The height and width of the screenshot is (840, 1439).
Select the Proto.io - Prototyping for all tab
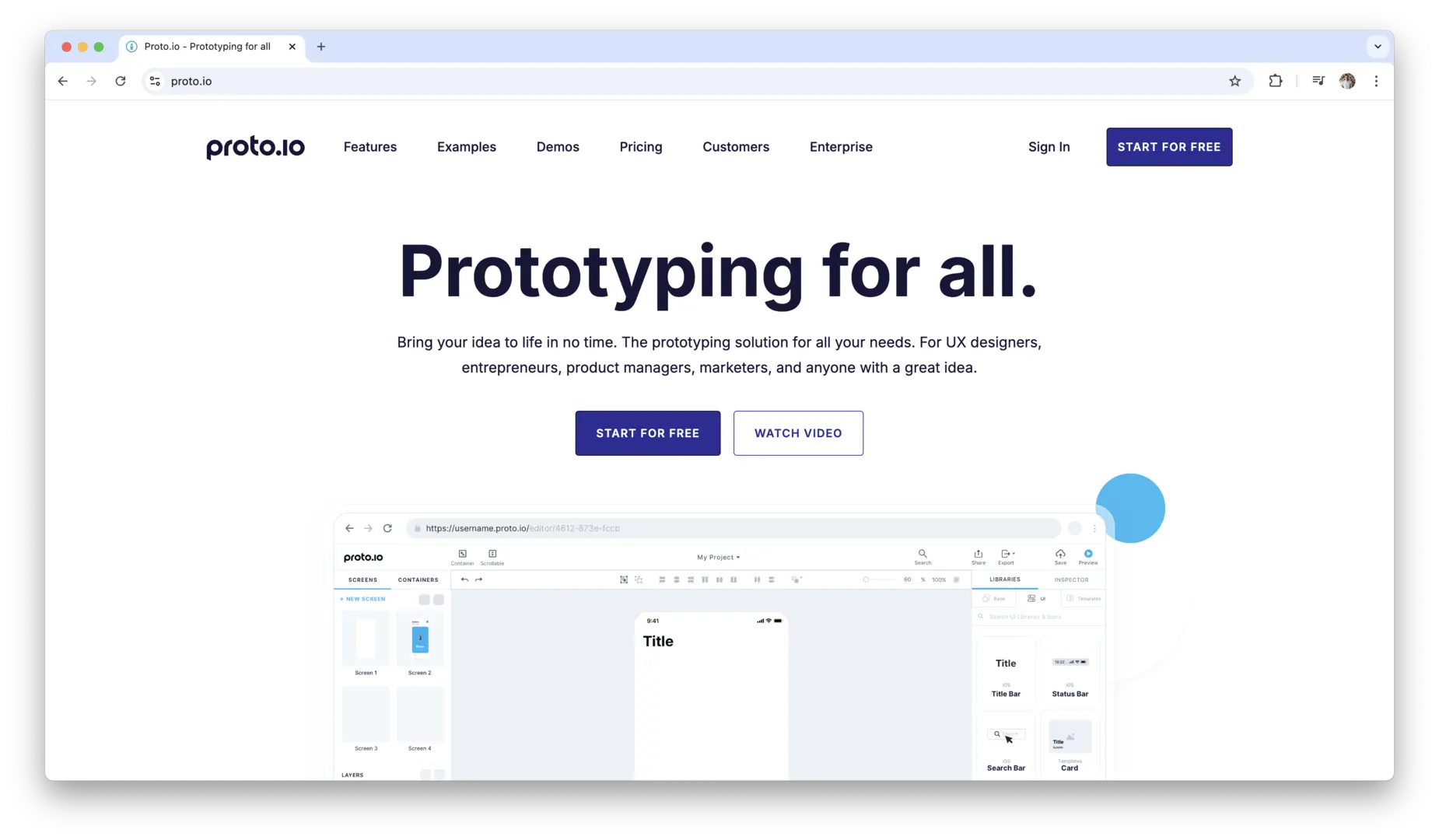coord(210,47)
